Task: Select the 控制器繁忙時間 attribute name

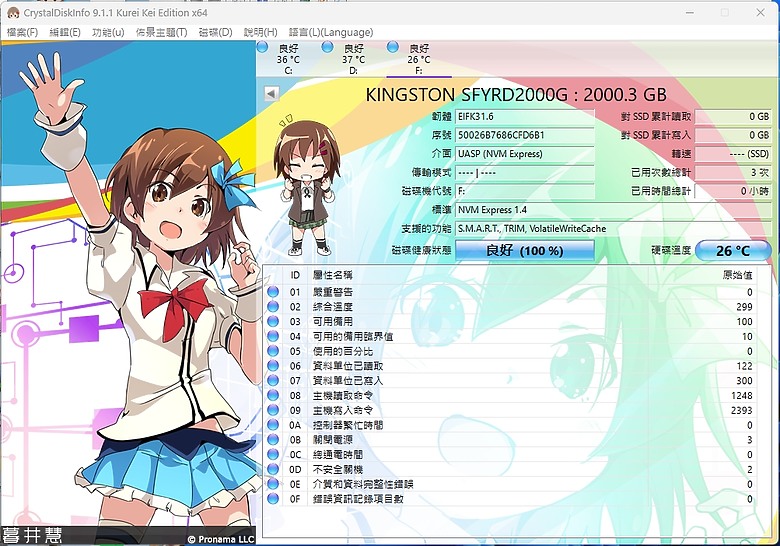Action: (348, 425)
